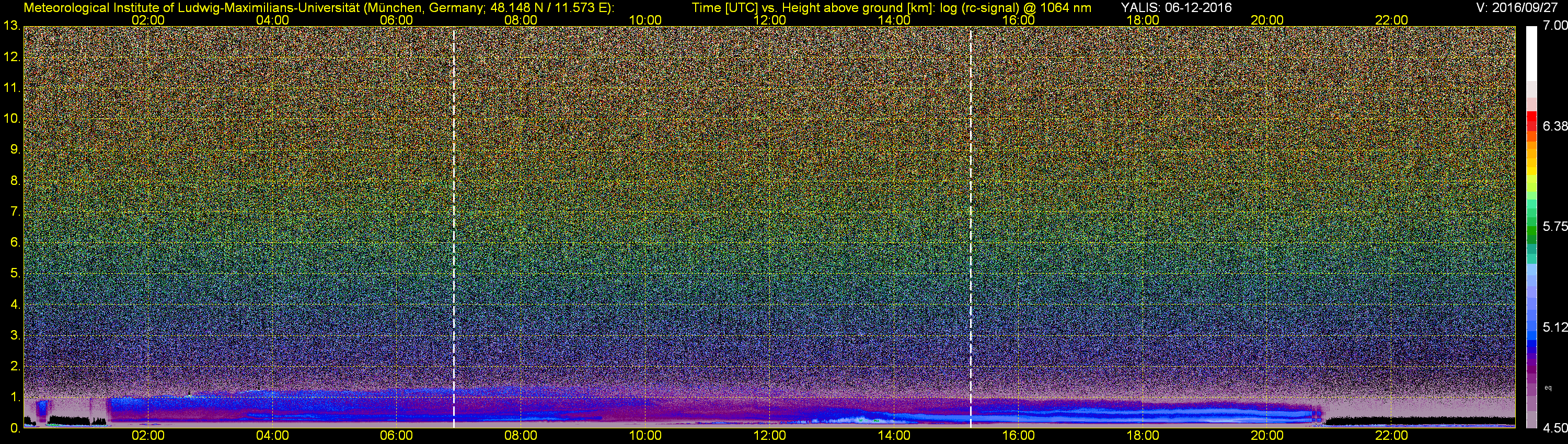Click the 5 km height axis label

tap(15, 274)
